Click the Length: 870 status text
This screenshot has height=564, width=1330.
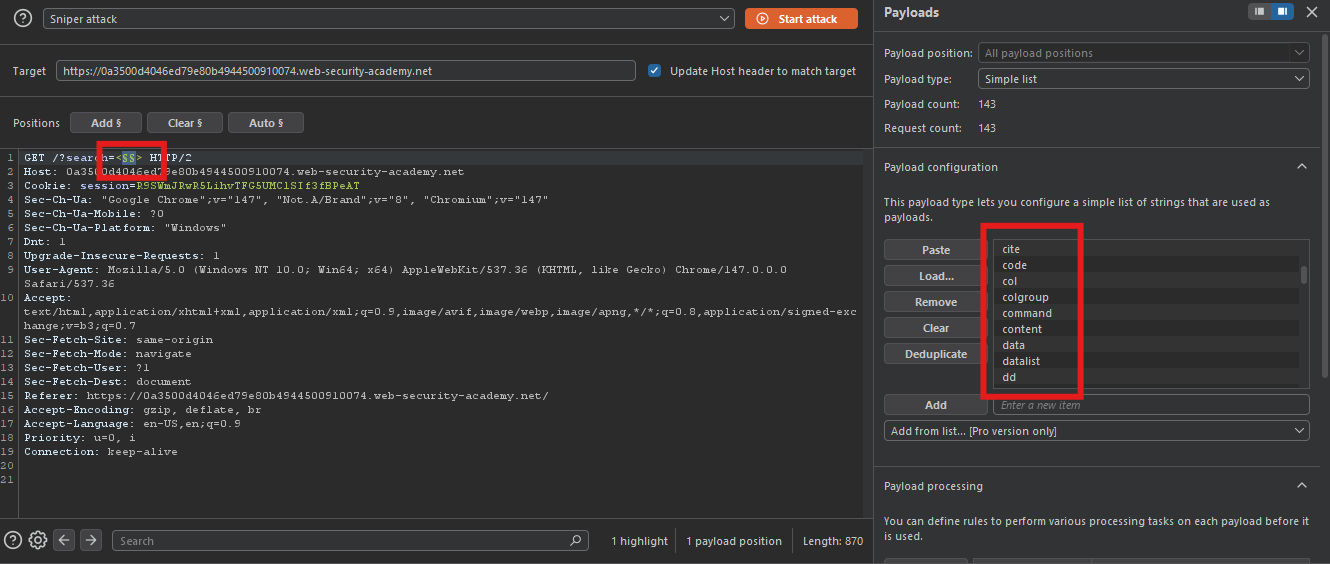[x=833, y=541]
